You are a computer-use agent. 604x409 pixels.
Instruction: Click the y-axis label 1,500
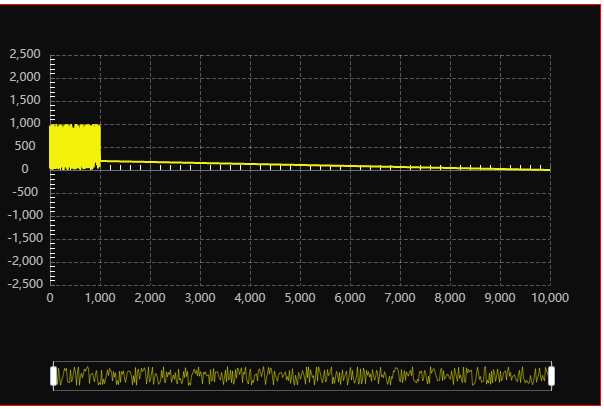[25, 100]
